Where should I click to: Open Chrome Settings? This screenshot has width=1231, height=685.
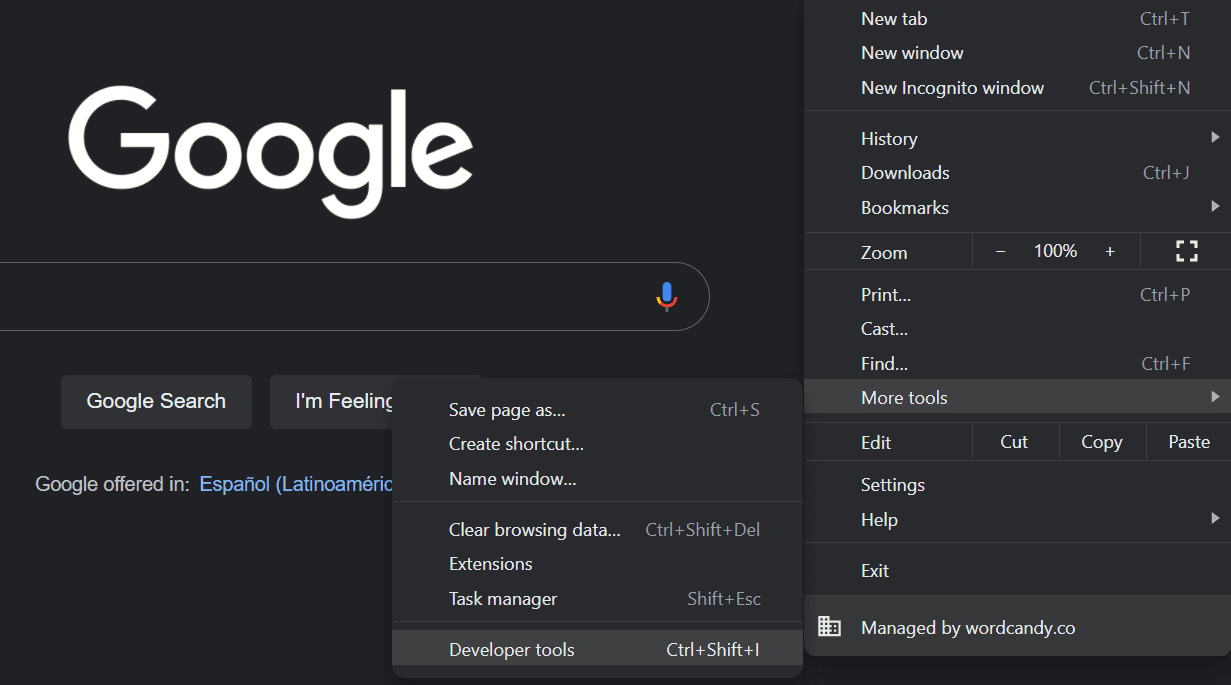coord(892,484)
